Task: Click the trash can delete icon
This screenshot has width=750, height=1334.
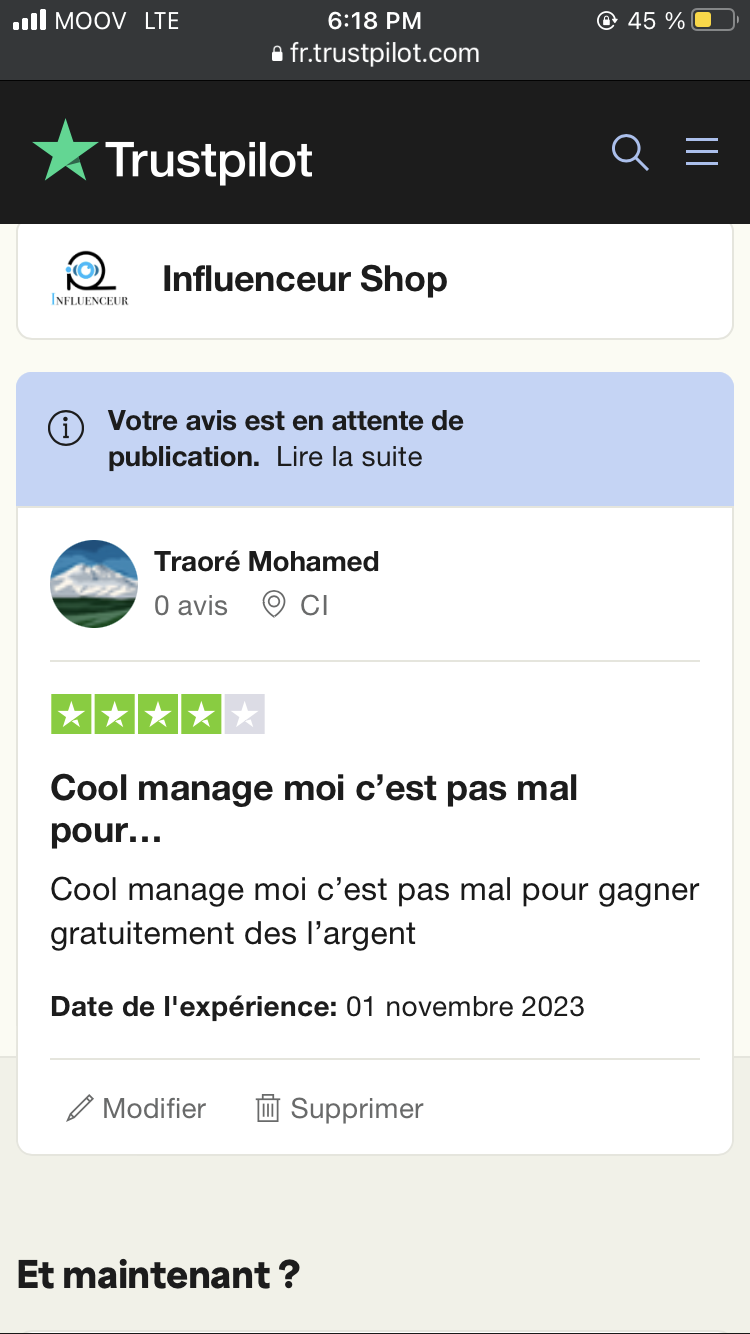Action: [267, 1108]
